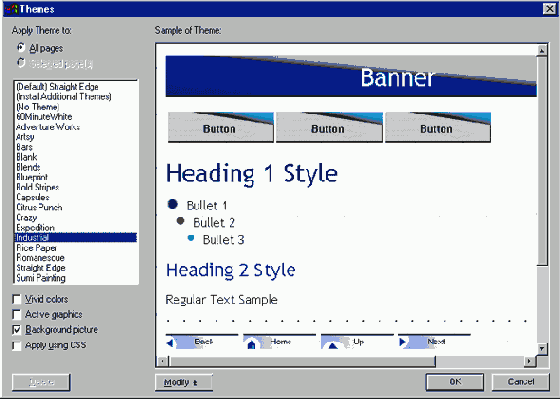The width and height of the screenshot is (560, 399).
Task: Click the first sample Button graphic
Action: tap(221, 128)
